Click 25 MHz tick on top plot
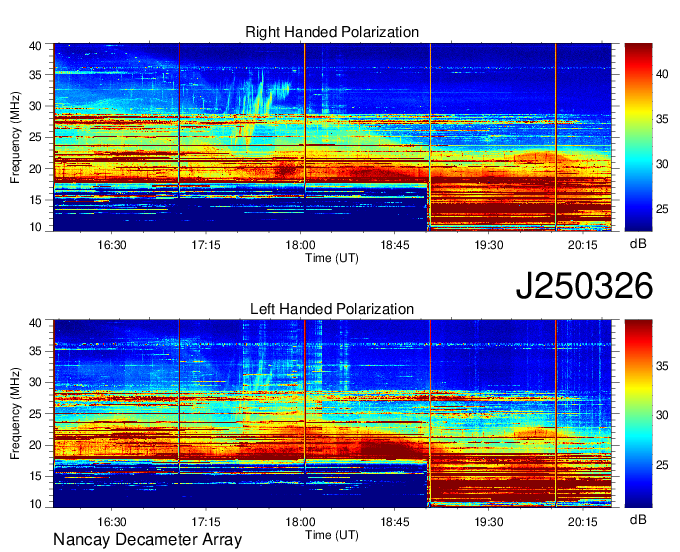The width and height of the screenshot is (680, 552). tap(35, 137)
